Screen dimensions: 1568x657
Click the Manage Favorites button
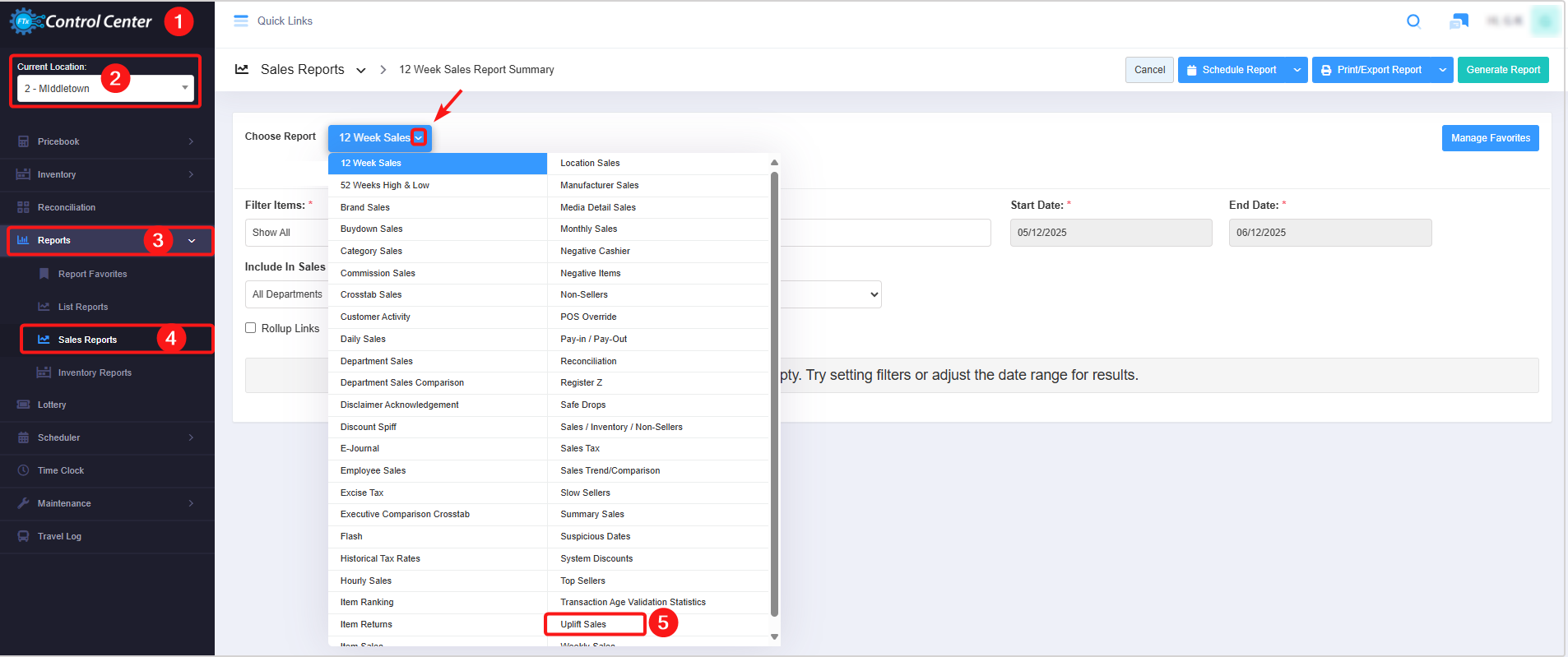(x=1490, y=138)
